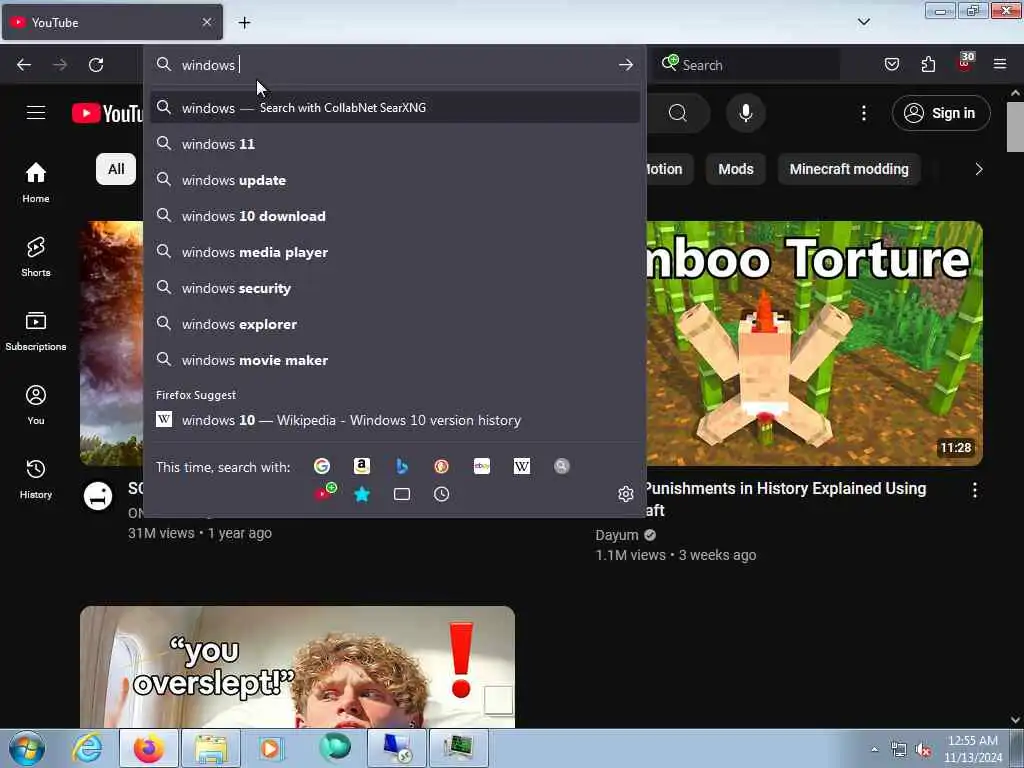1024x768 pixels.
Task: Open Windows Explorer folder in taskbar
Action: tap(210, 748)
